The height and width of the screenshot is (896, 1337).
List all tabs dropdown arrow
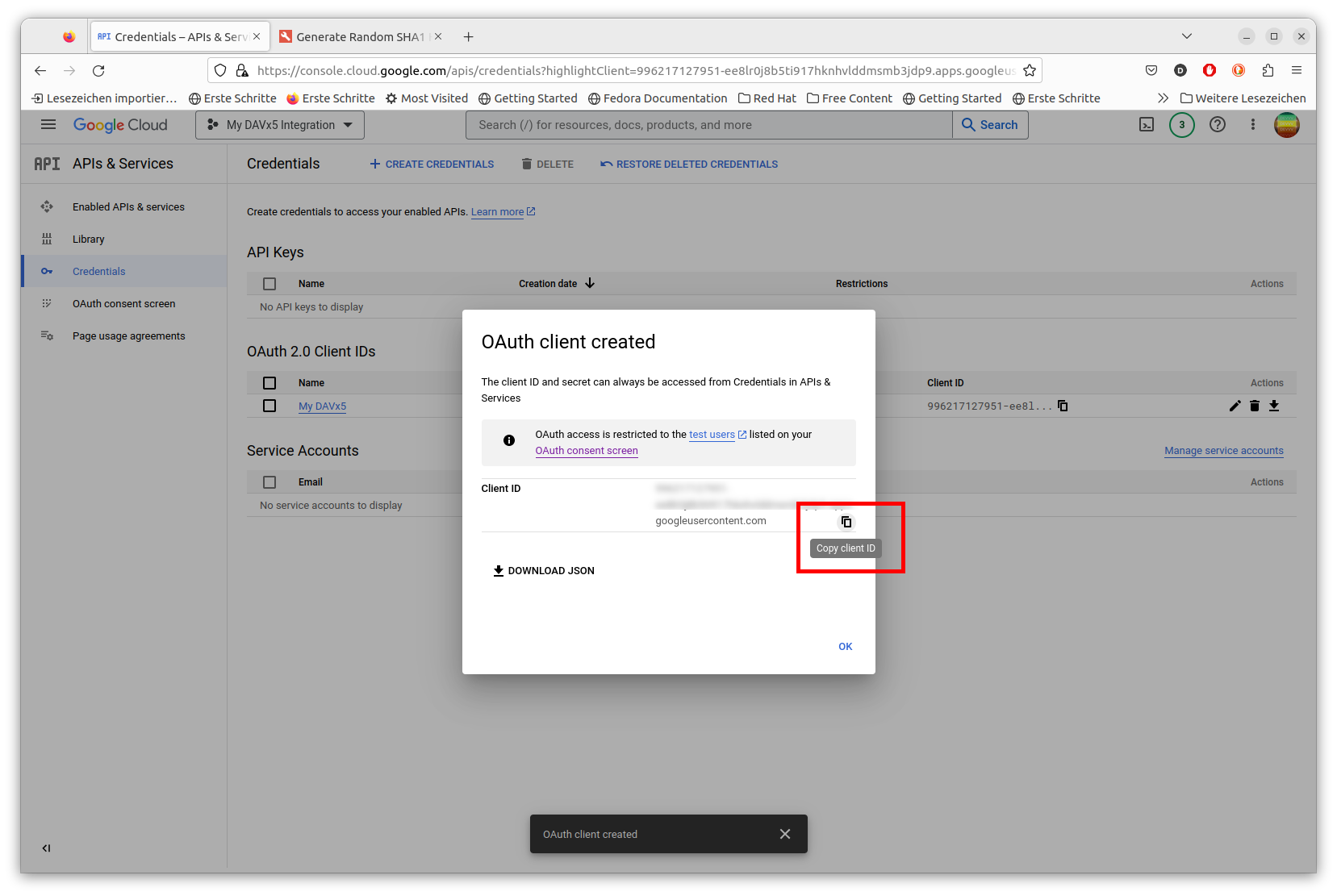tap(1186, 35)
